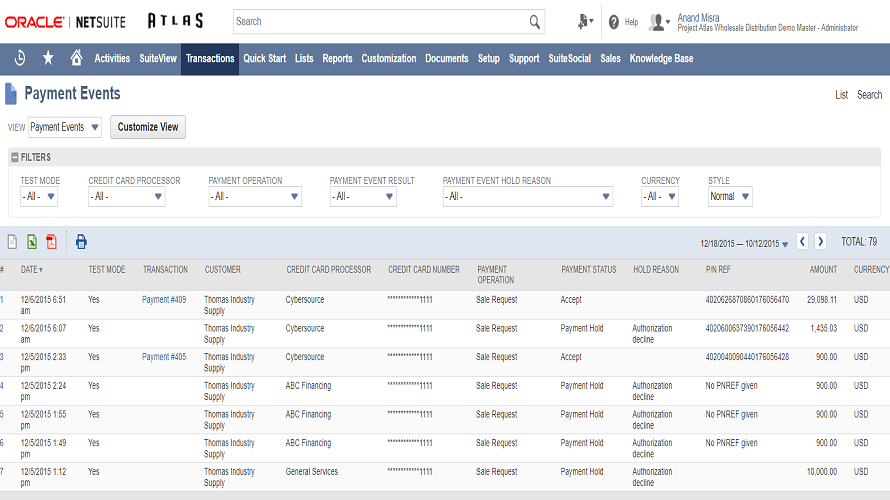The width and height of the screenshot is (890, 500).
Task: Go to the Home house icon
Action: point(76,59)
